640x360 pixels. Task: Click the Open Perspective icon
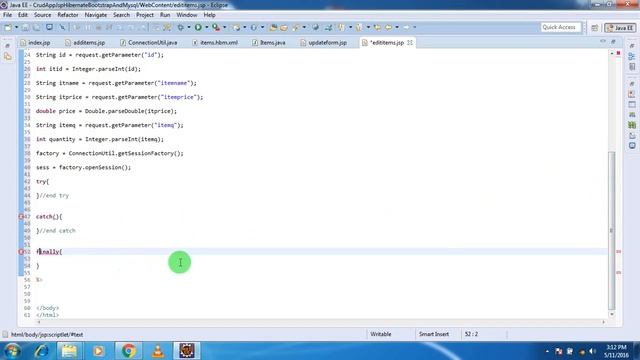click(595, 28)
